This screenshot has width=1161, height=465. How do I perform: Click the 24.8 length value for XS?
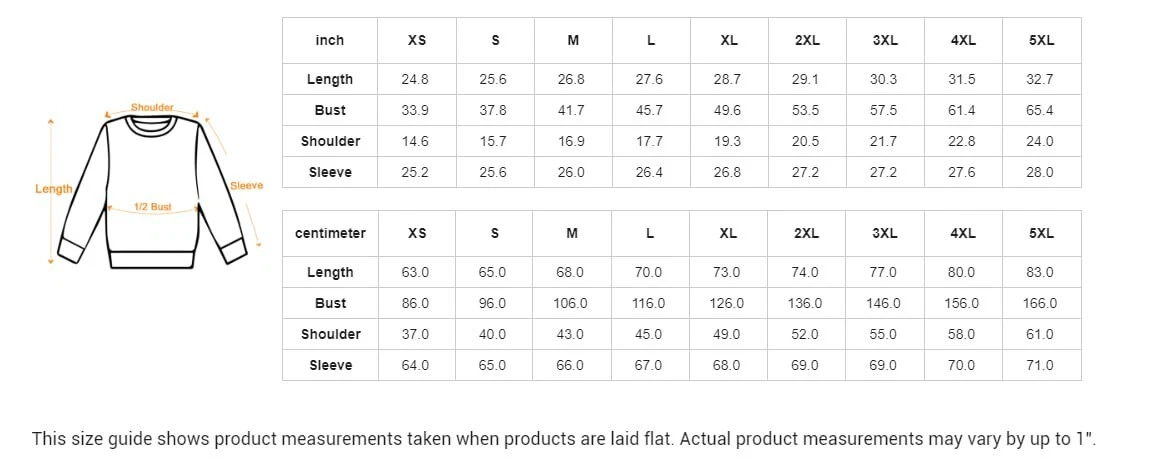click(415, 79)
